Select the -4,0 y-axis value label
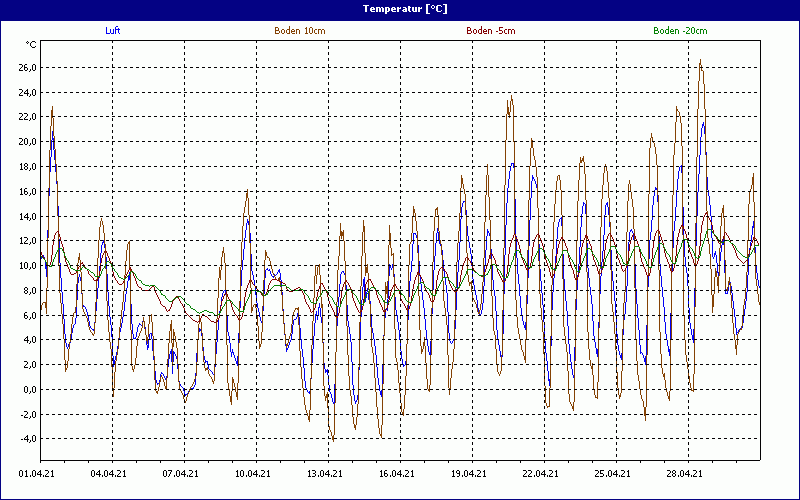This screenshot has height=500, width=800. tap(27, 439)
